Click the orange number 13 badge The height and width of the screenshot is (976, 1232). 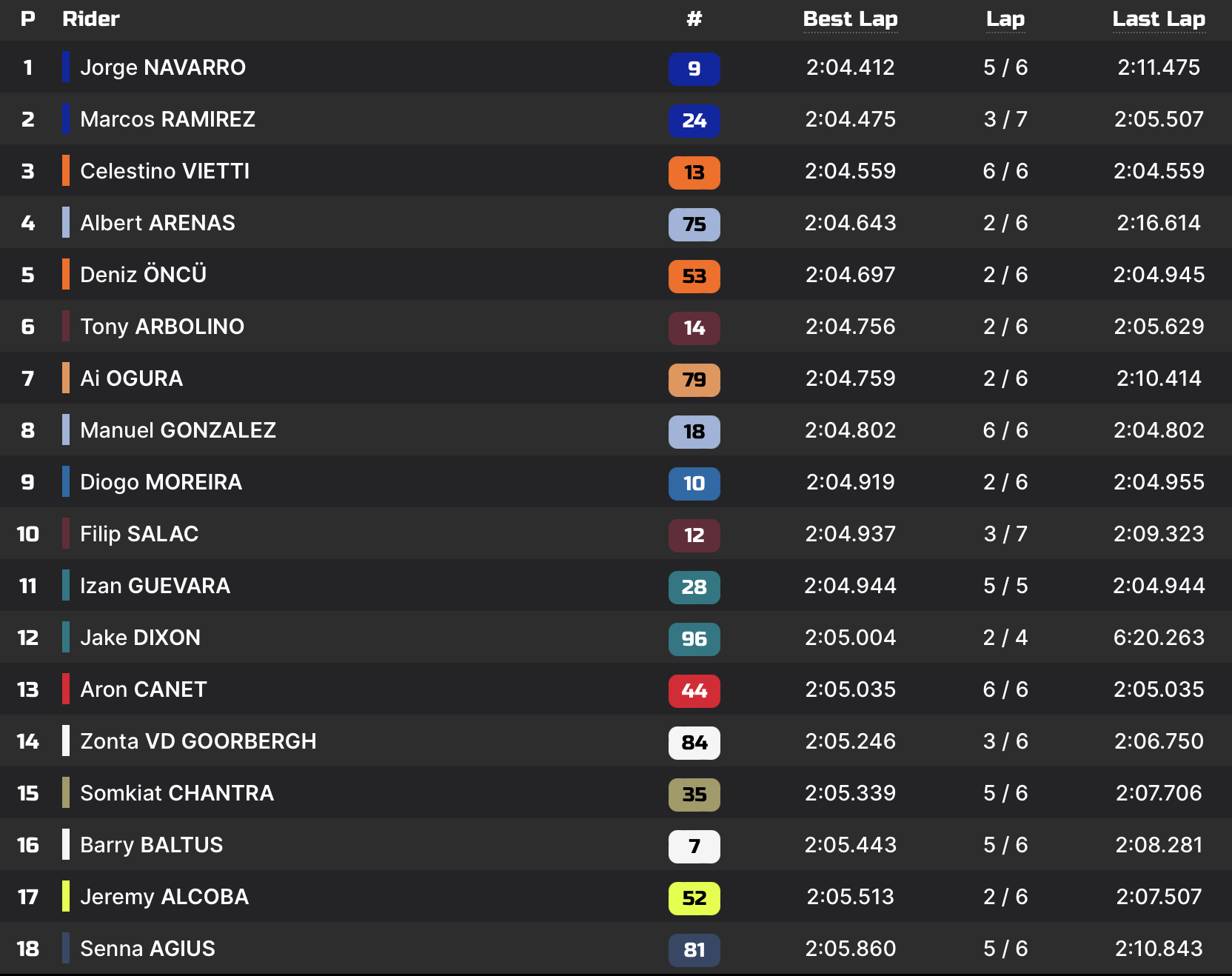coord(694,173)
